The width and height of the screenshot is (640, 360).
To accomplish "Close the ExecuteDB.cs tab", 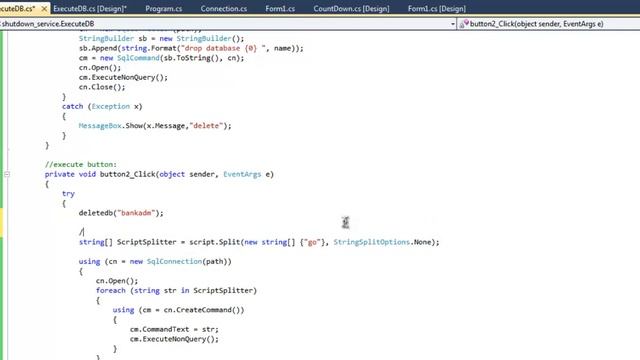I will (44, 9).
